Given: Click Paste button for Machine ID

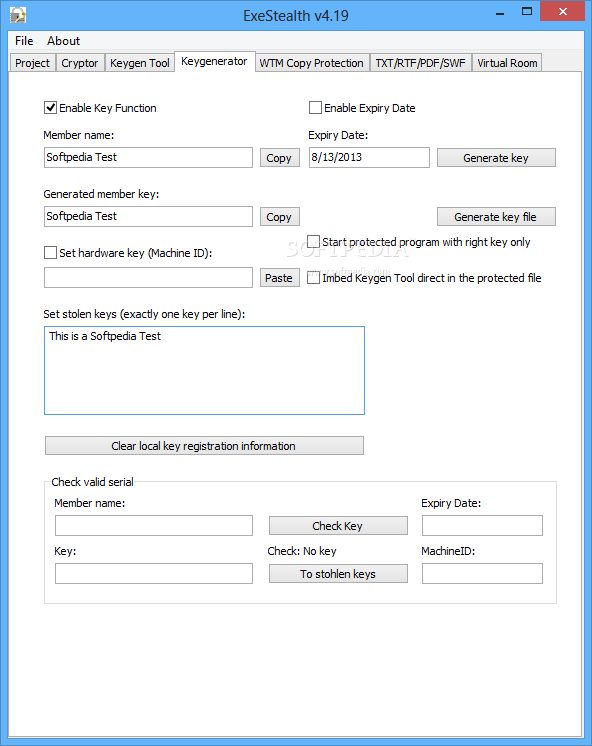Looking at the screenshot, I should tap(280, 278).
